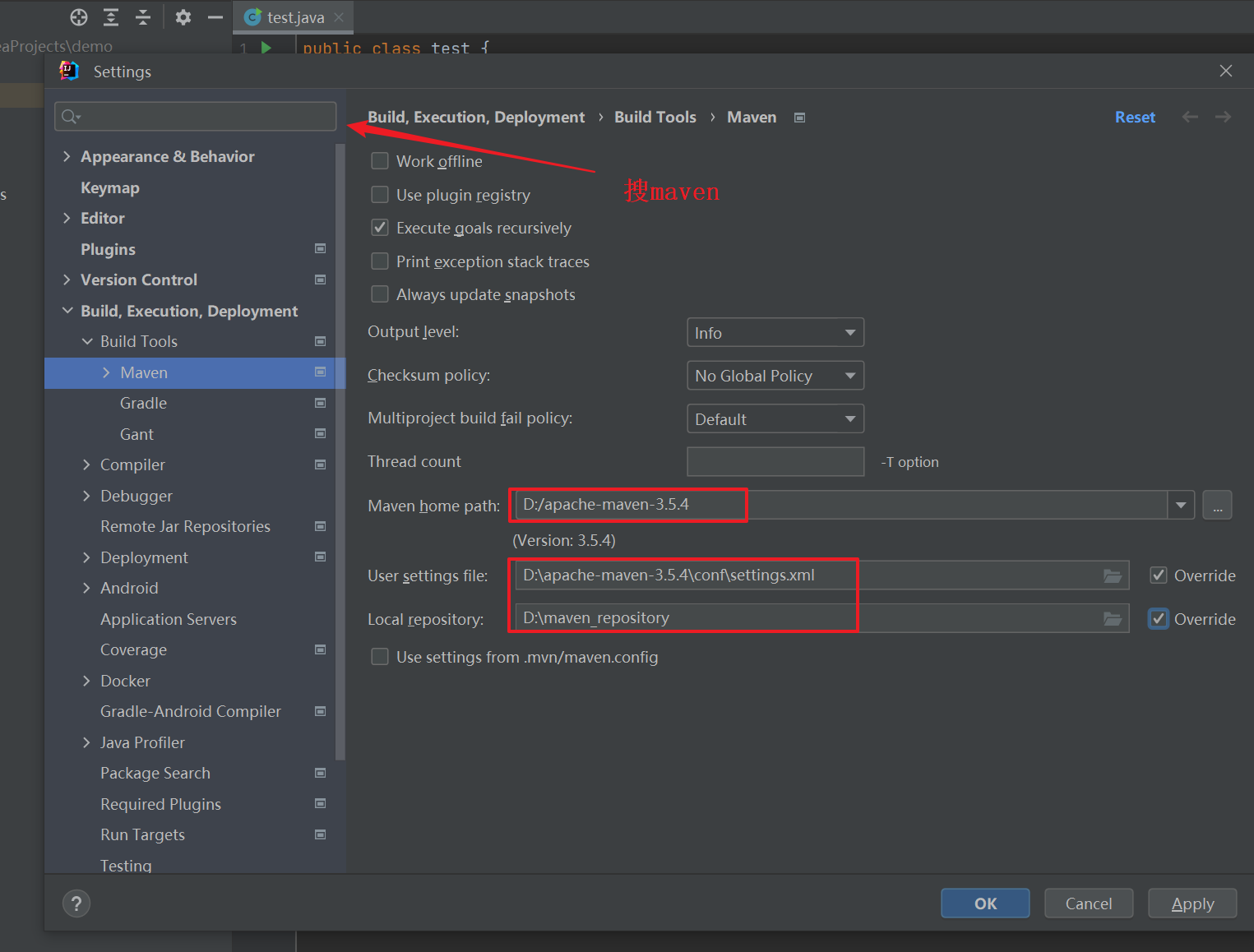Click the Build Tools breadcrumb
Image resolution: width=1254 pixels, height=952 pixels.
pos(655,117)
